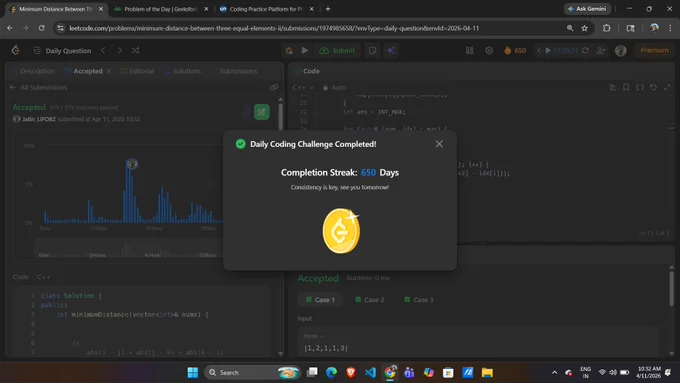Screen dimensions: 680x383
Task: Click the test result panel scrollbar
Action: pos(671,288)
